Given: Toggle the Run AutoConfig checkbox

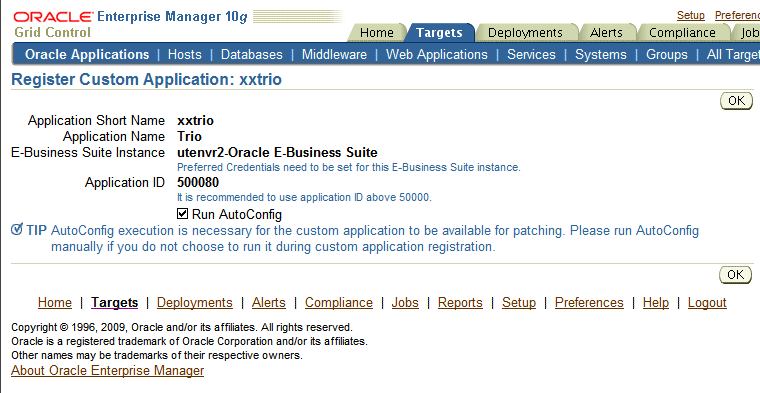Looking at the screenshot, I should (182, 214).
